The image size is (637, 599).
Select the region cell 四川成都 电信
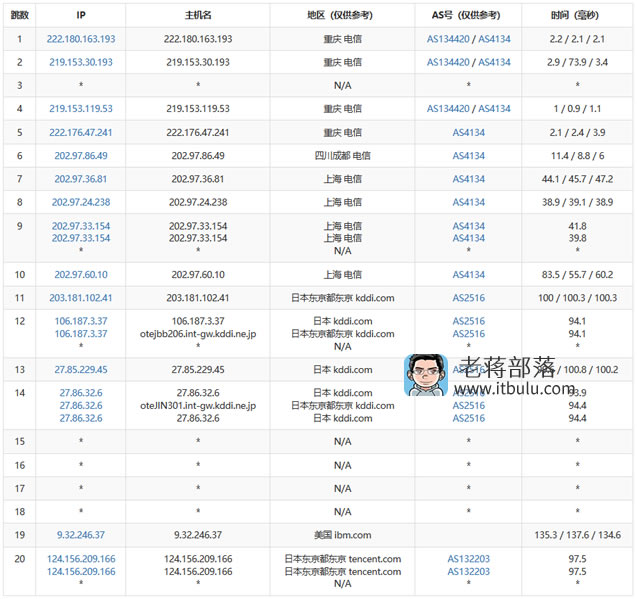342,156
